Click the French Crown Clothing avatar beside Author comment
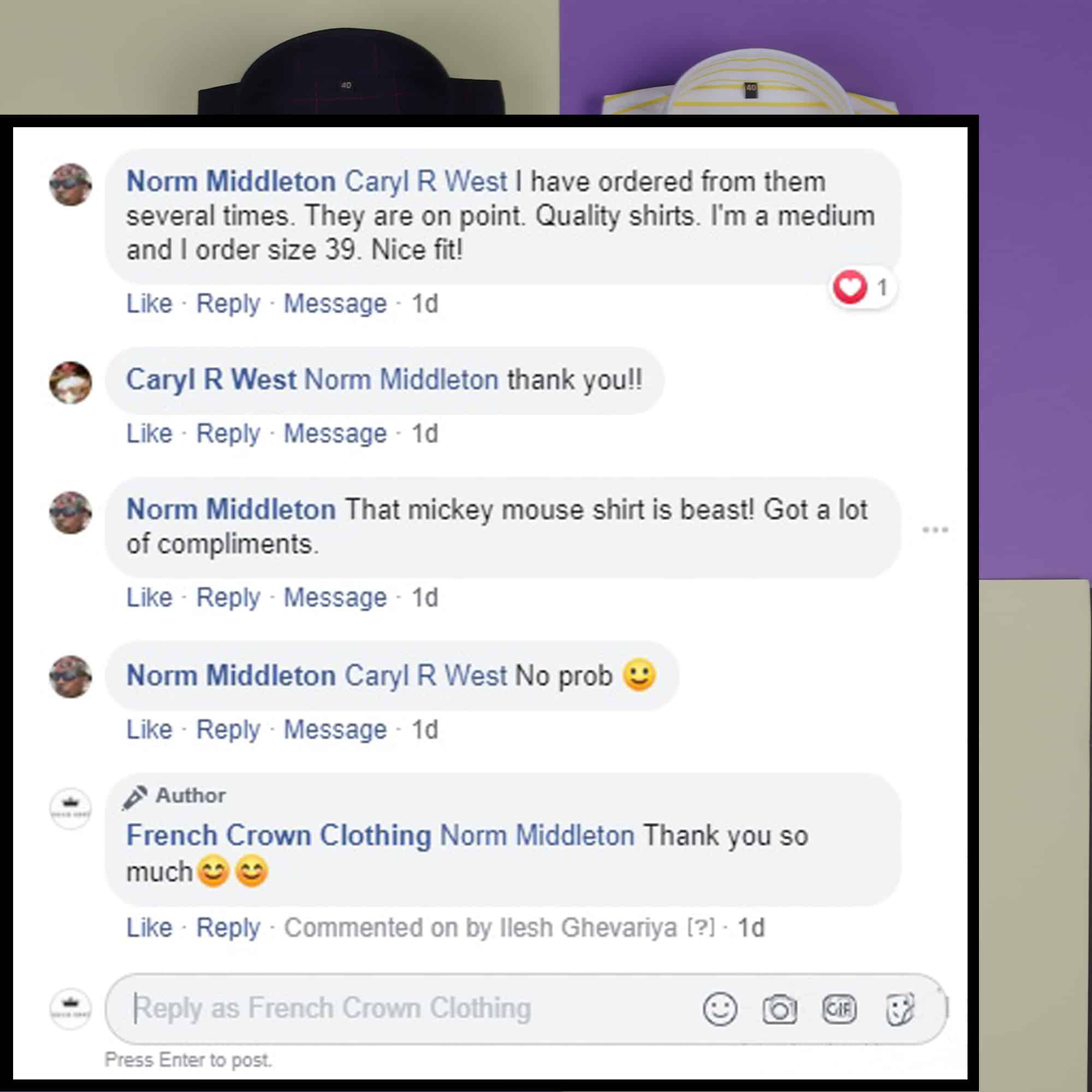 pyautogui.click(x=70, y=809)
